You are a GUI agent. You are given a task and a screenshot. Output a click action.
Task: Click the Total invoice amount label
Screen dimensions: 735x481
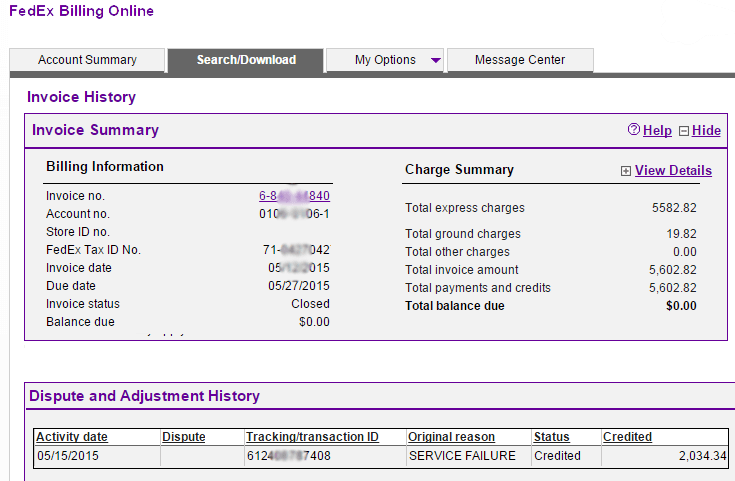pos(462,270)
